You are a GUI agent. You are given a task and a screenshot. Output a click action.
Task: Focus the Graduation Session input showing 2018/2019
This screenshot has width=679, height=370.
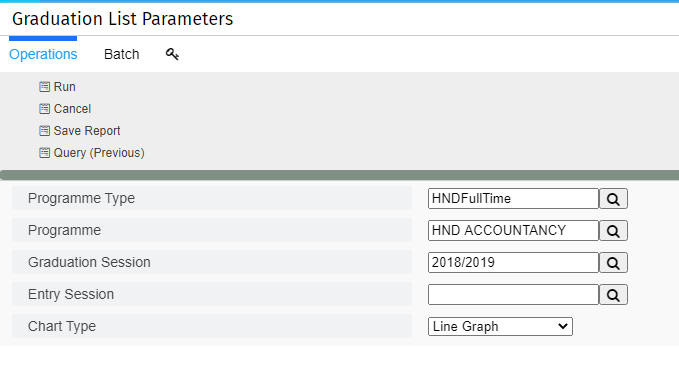click(513, 263)
